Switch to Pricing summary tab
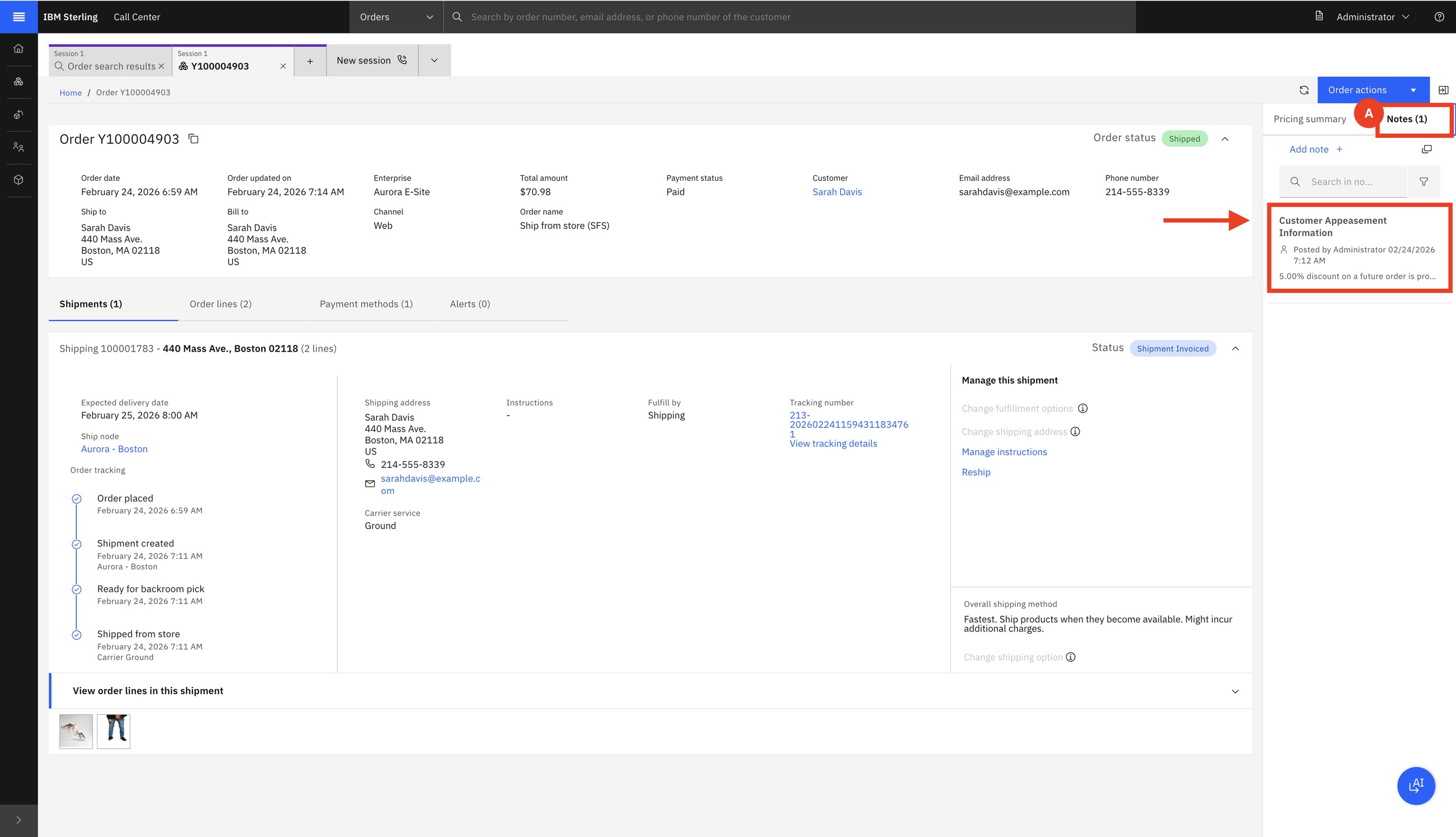The image size is (1456, 837). pyautogui.click(x=1309, y=119)
